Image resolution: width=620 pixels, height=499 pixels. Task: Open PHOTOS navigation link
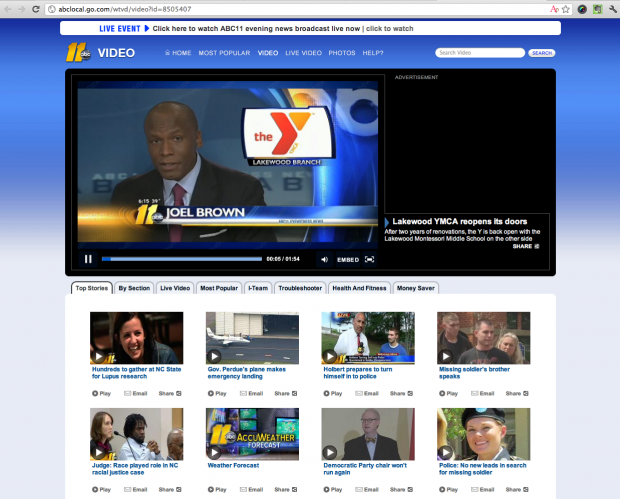(x=342, y=53)
